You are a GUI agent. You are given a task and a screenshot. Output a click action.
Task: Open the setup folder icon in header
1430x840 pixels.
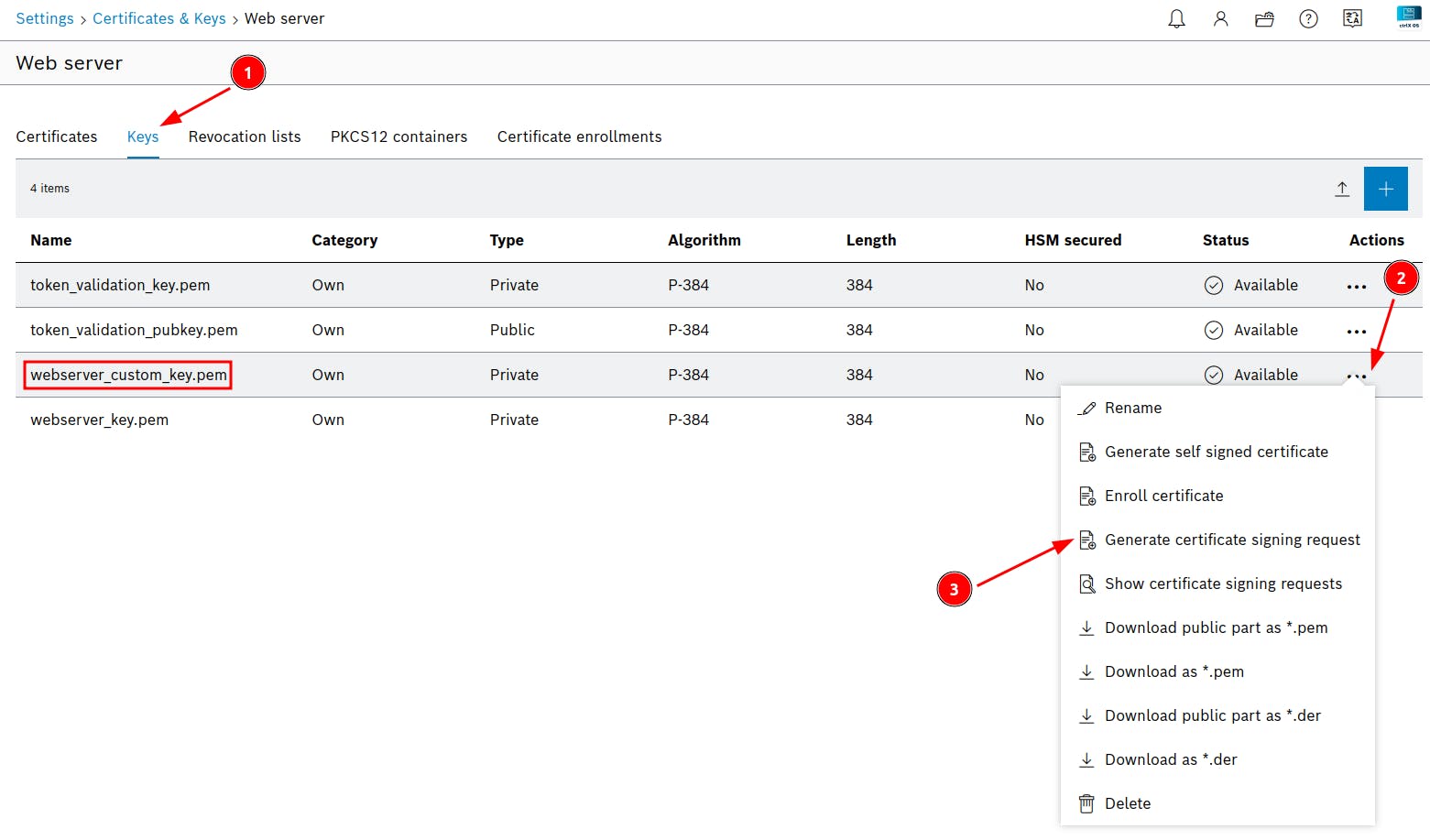[x=1264, y=19]
